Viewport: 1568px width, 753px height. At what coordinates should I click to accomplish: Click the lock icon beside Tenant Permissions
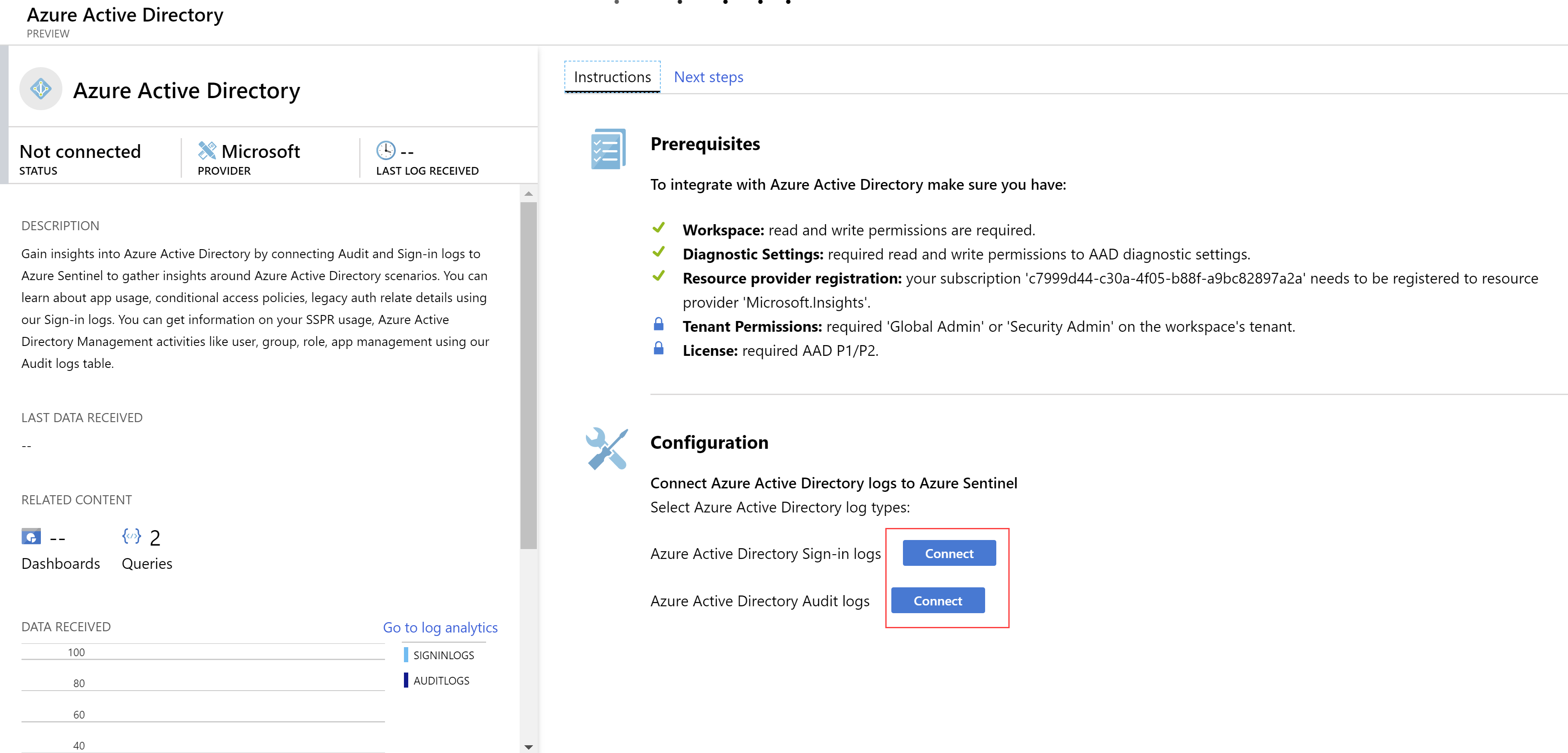coord(659,324)
